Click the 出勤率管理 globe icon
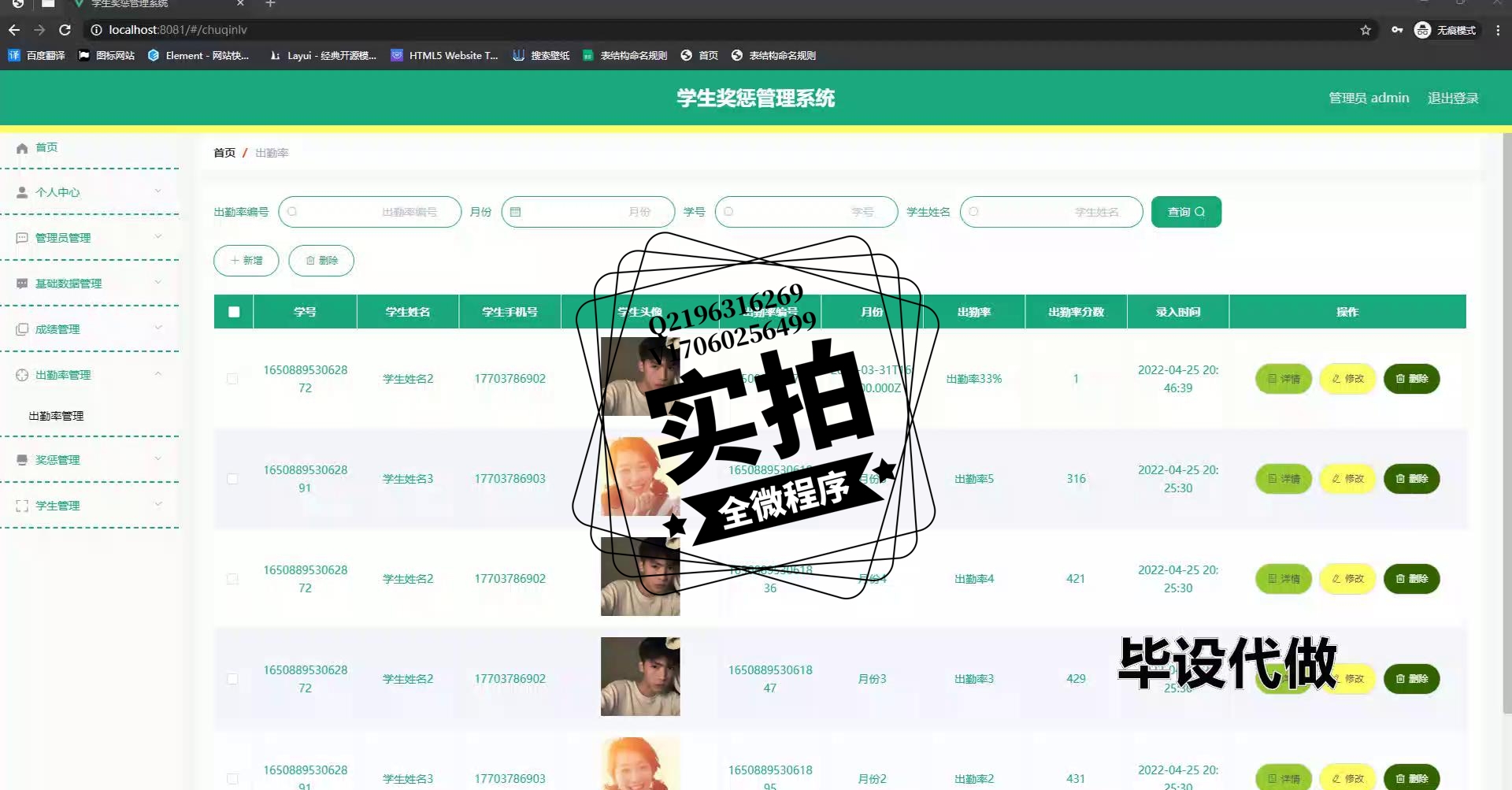1512x790 pixels. 22,375
